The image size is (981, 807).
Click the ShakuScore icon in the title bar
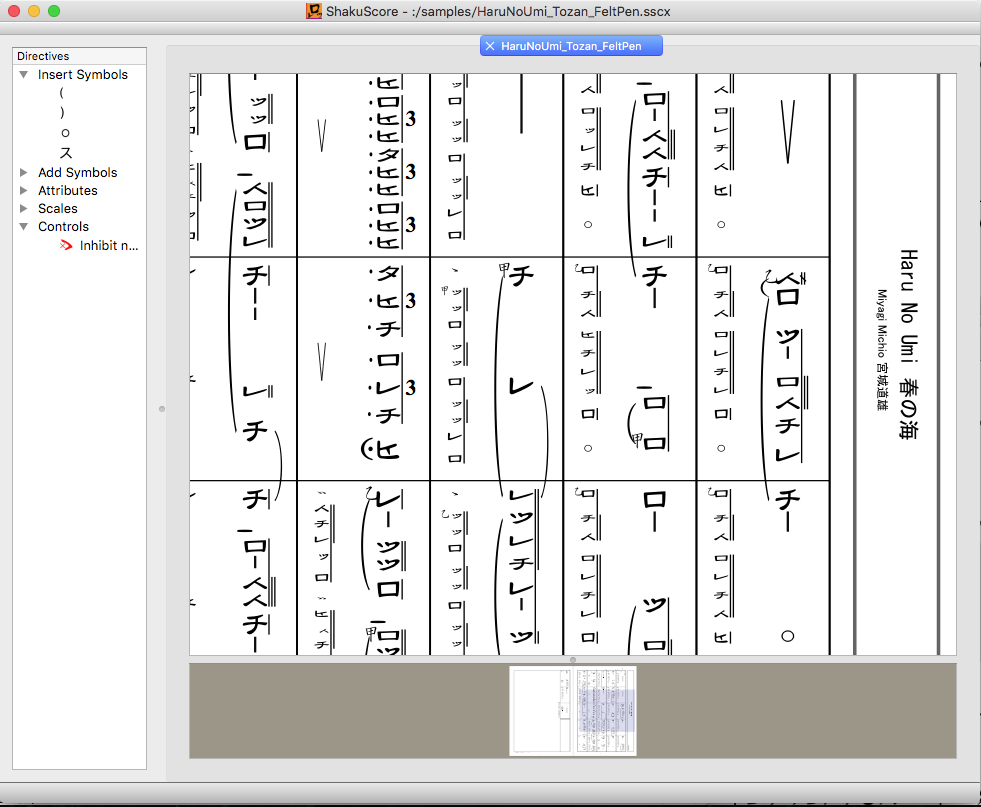point(312,11)
